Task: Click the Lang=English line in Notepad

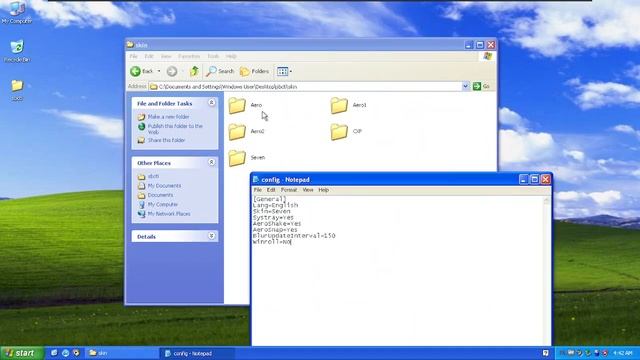Action: [275, 205]
